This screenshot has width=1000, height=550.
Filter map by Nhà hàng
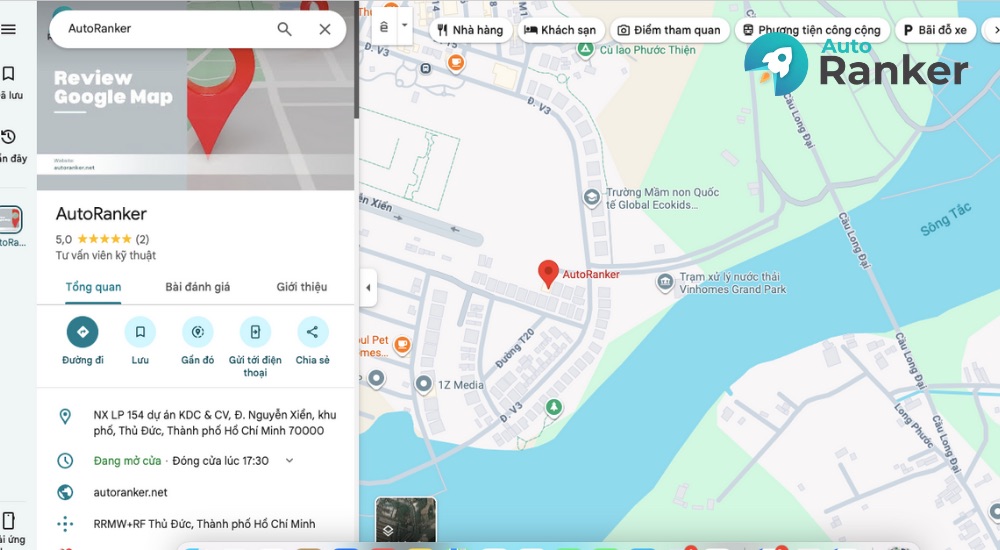471,30
